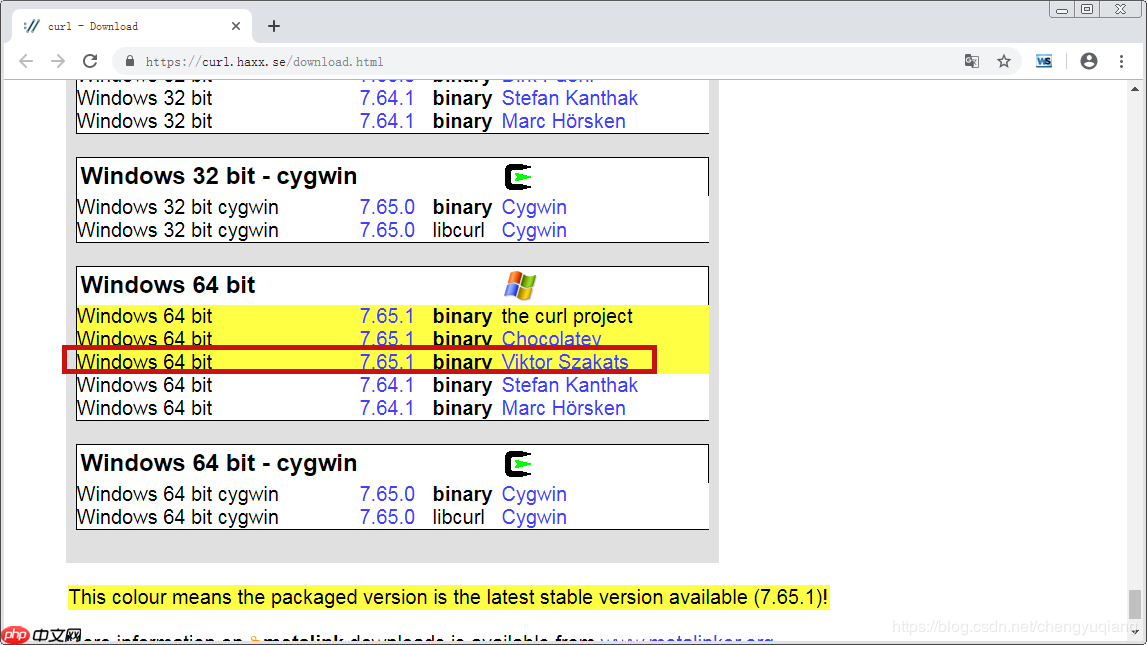Open the Chrome three-dot menu
Viewport: 1147px width, 645px height.
[1121, 61]
